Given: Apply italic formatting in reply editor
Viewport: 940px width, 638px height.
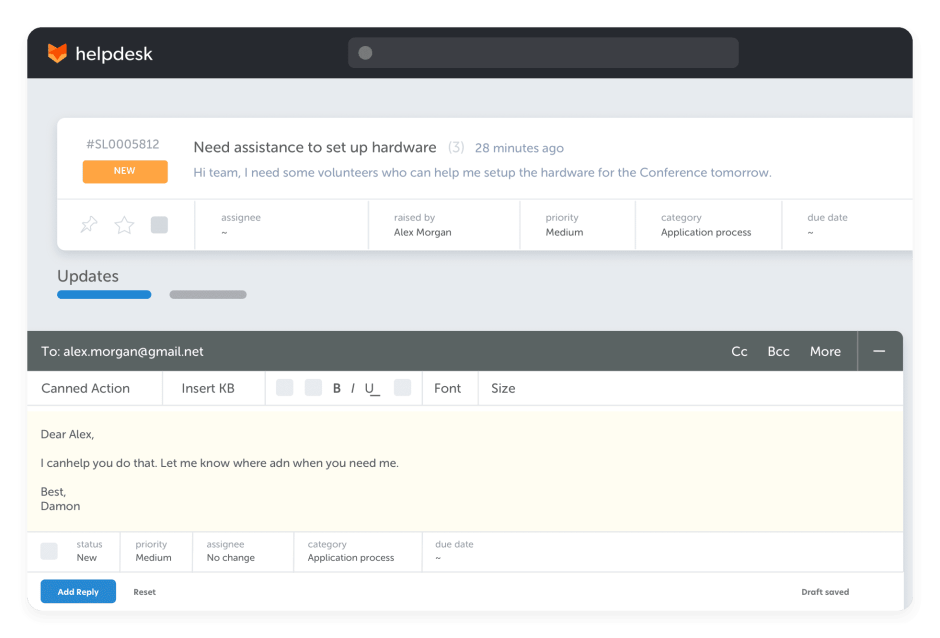Looking at the screenshot, I should pos(353,389).
